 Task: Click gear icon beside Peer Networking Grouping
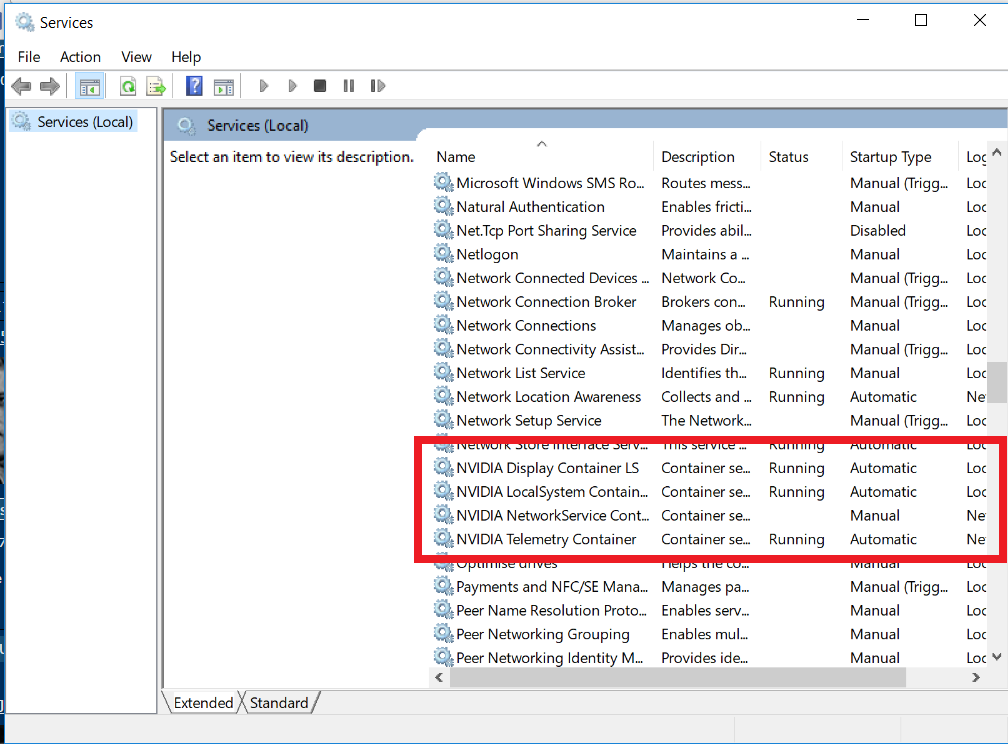coord(443,633)
